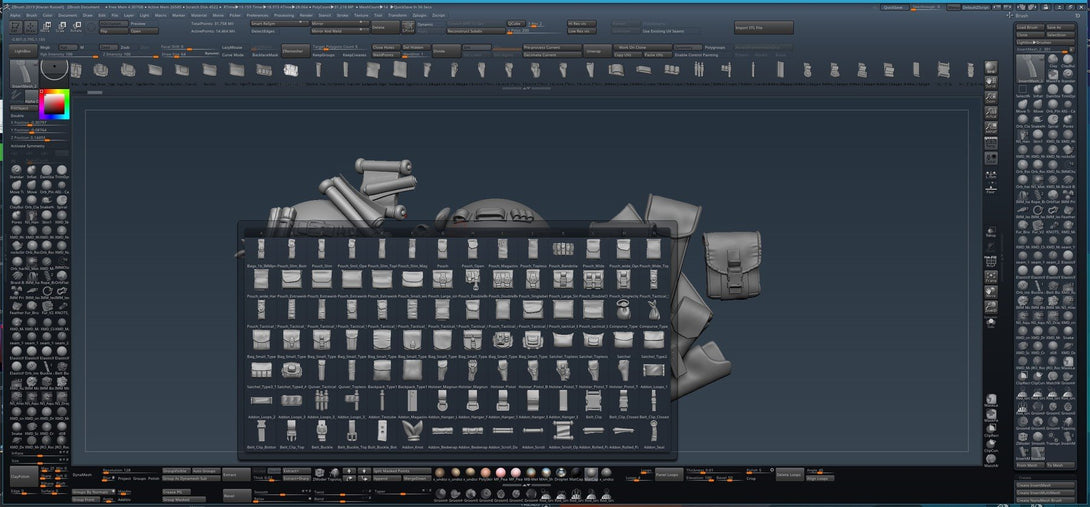Viewport: 1090px width, 507px height.
Task: Activate the Move transform icon
Action: click(x=47, y=26)
